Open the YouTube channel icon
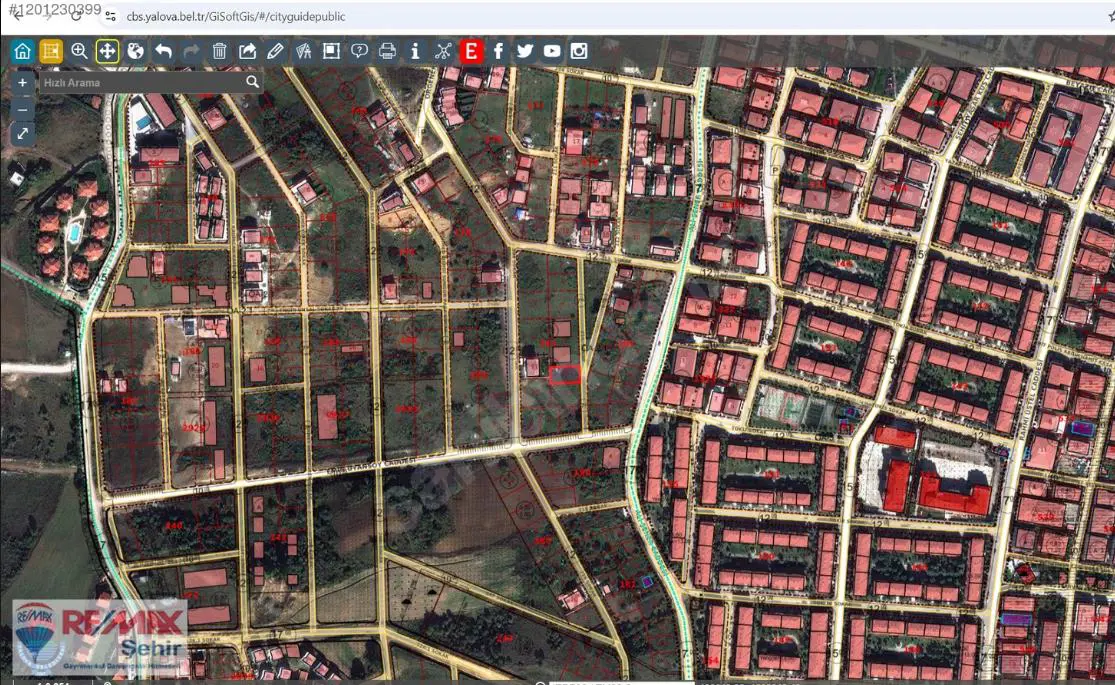This screenshot has width=1115, height=685. click(552, 51)
